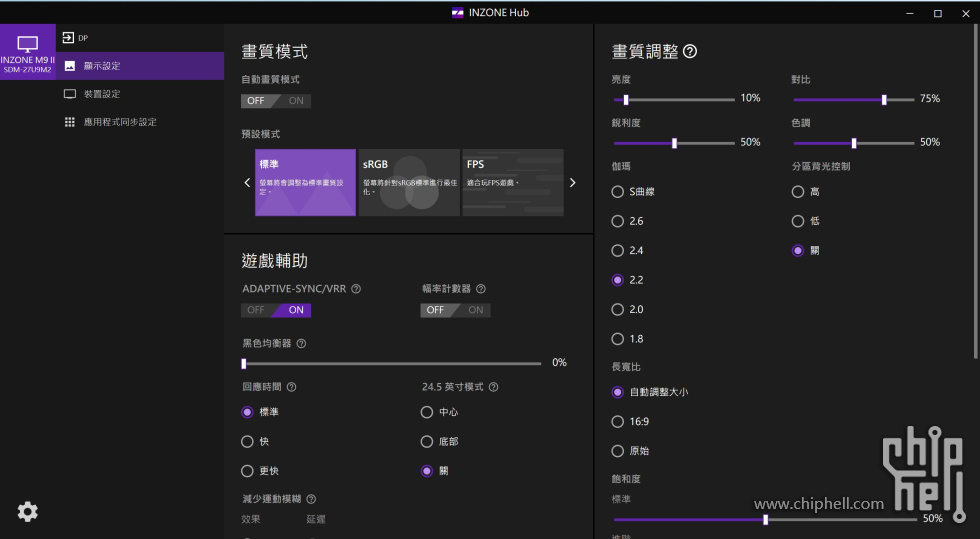This screenshot has width=980, height=539.
Task: Select gamma 2.0 radio button
Action: tap(618, 310)
